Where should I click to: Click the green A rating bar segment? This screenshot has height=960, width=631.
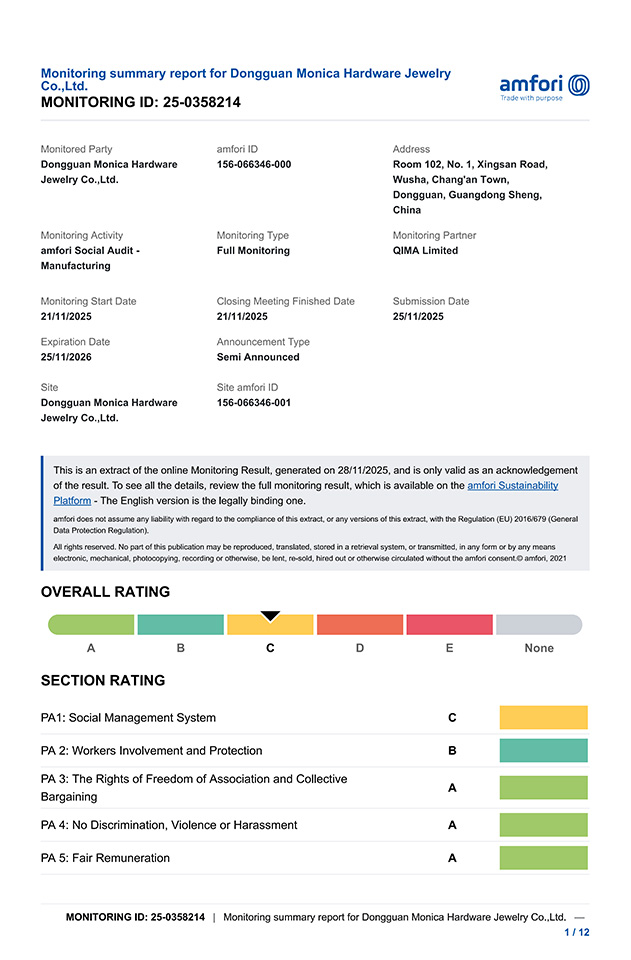pos(91,625)
